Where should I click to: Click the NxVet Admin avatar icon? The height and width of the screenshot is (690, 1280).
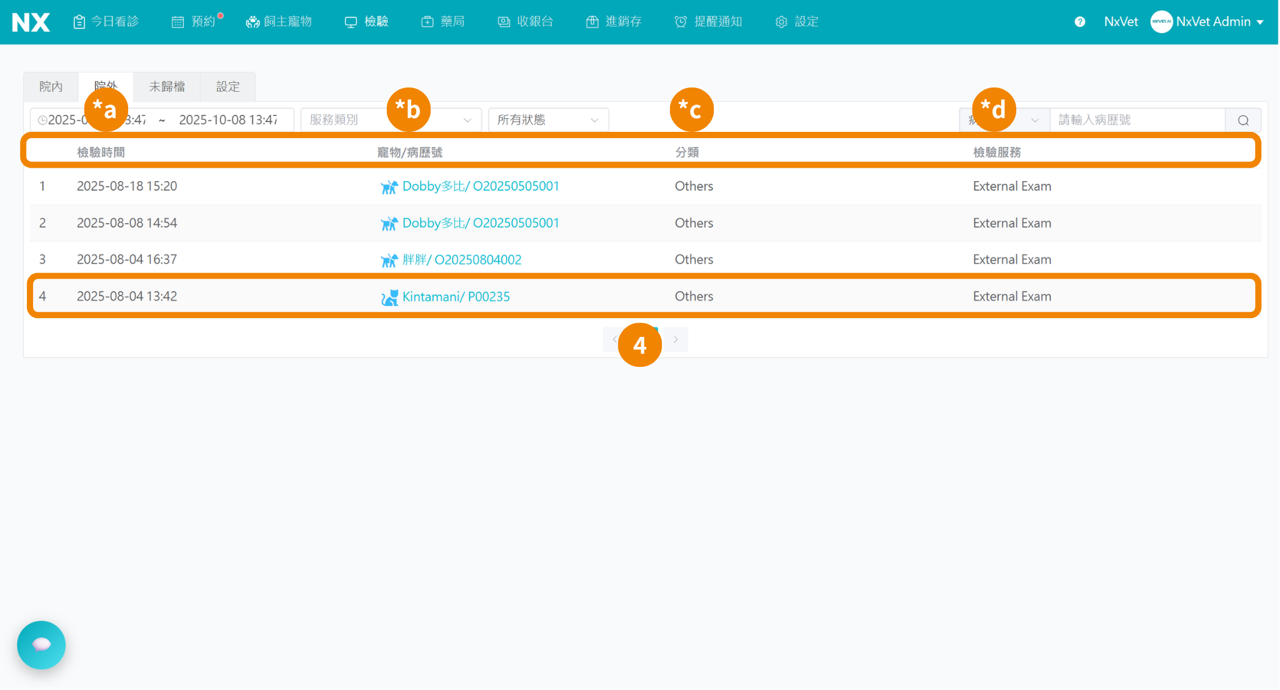click(x=1161, y=22)
